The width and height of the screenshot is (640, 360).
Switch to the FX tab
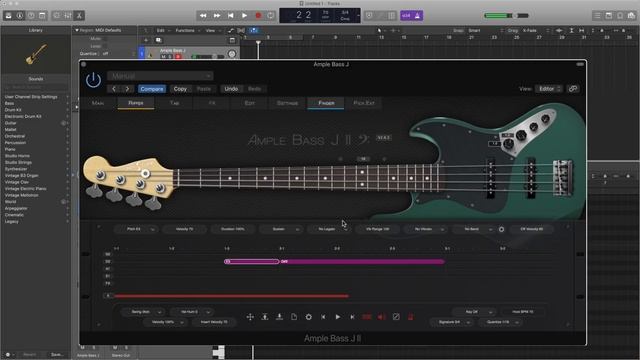tap(212, 103)
